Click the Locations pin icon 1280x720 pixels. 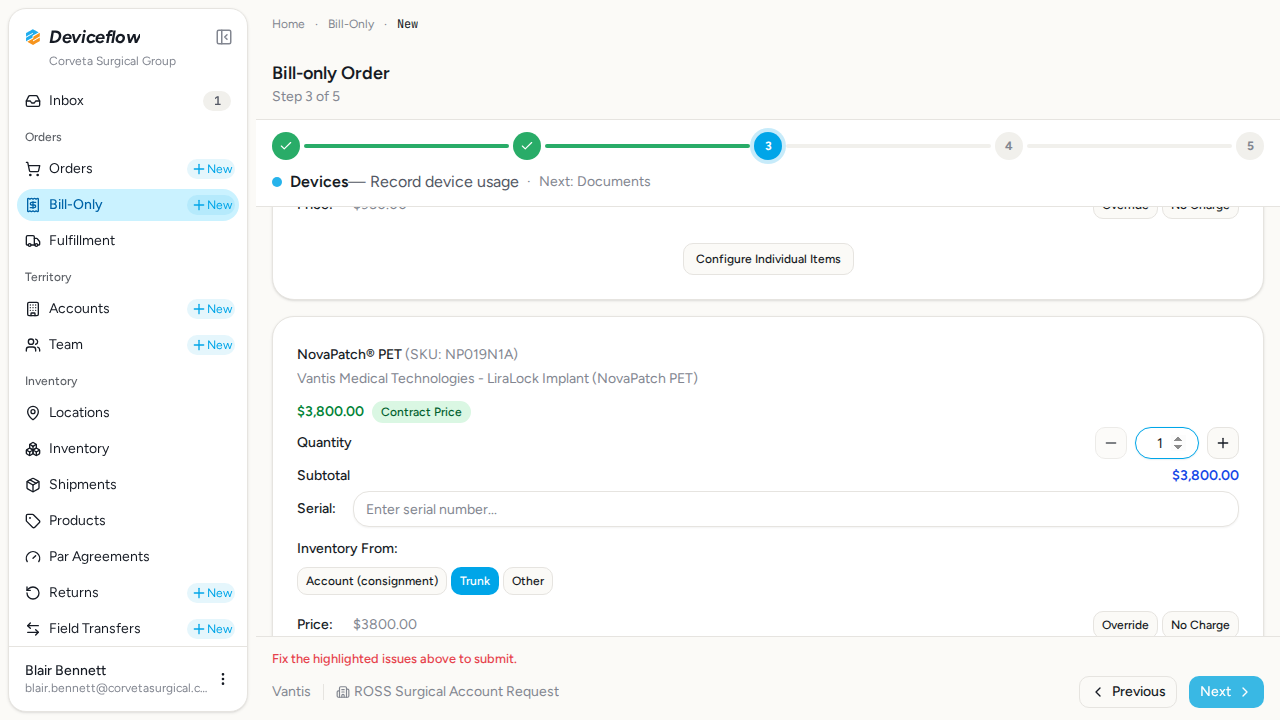click(x=33, y=413)
